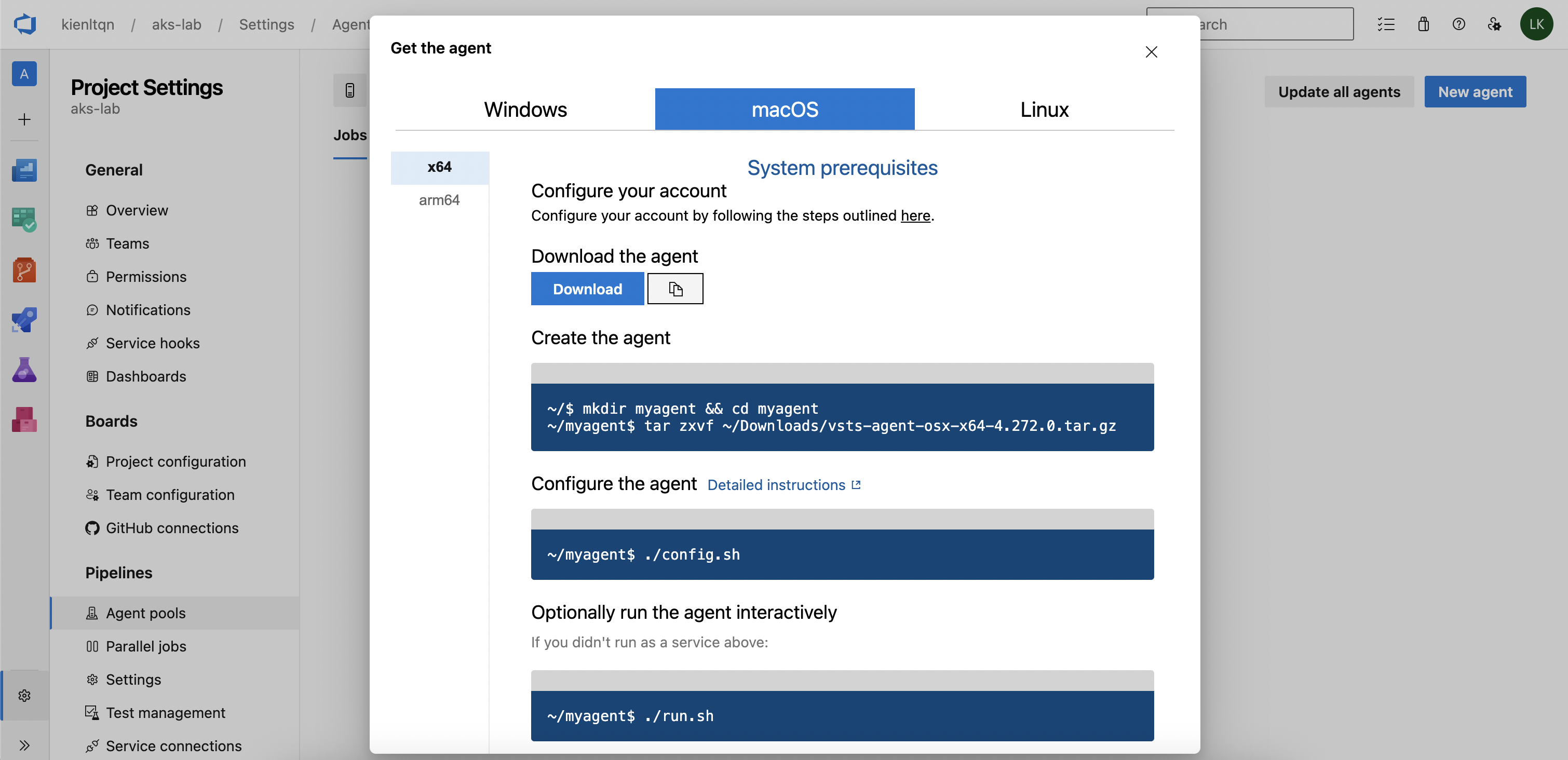Click the search input field in header
Image resolution: width=1568 pixels, height=760 pixels.
(x=1250, y=24)
